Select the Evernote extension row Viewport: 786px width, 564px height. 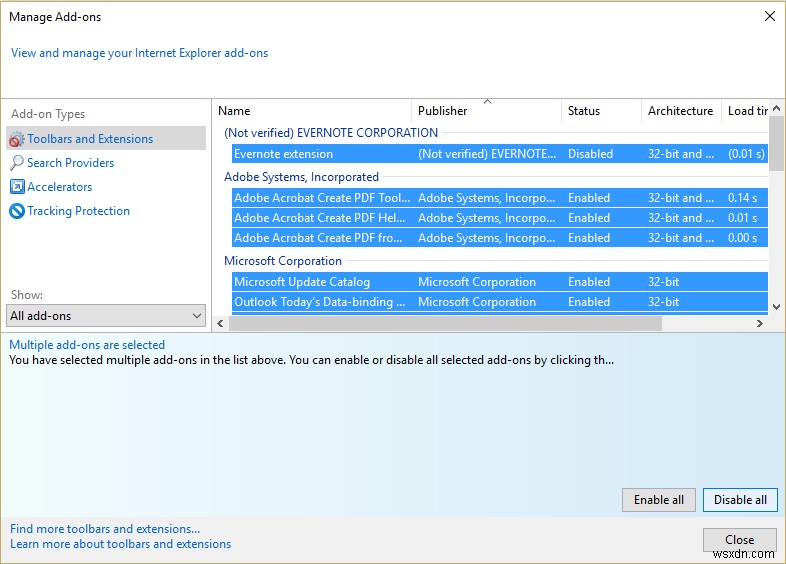[284, 154]
